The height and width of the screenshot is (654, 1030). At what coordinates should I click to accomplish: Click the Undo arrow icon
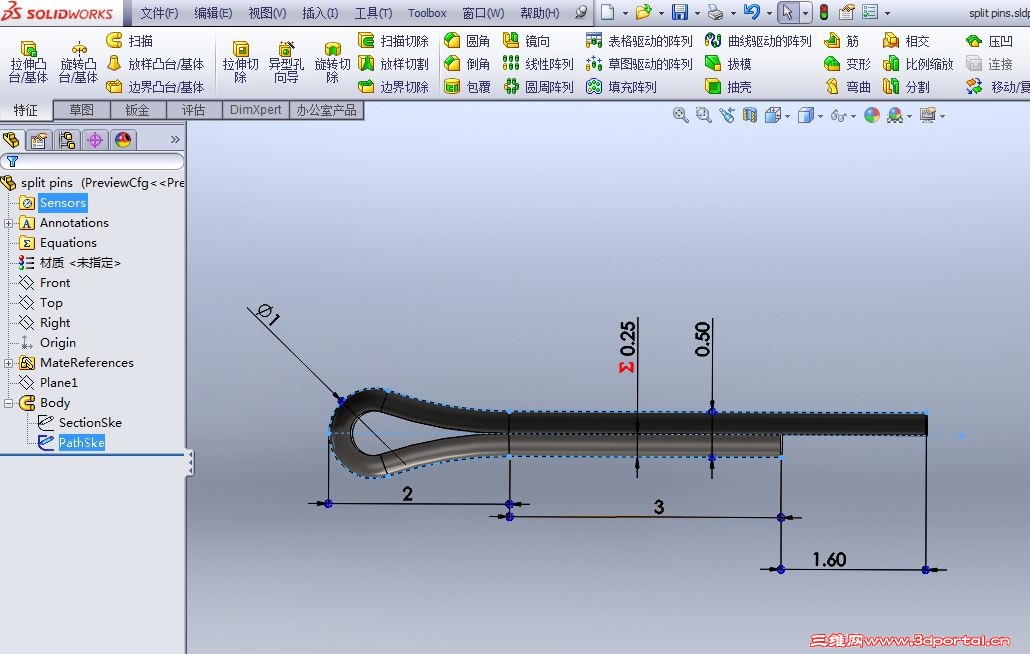751,12
